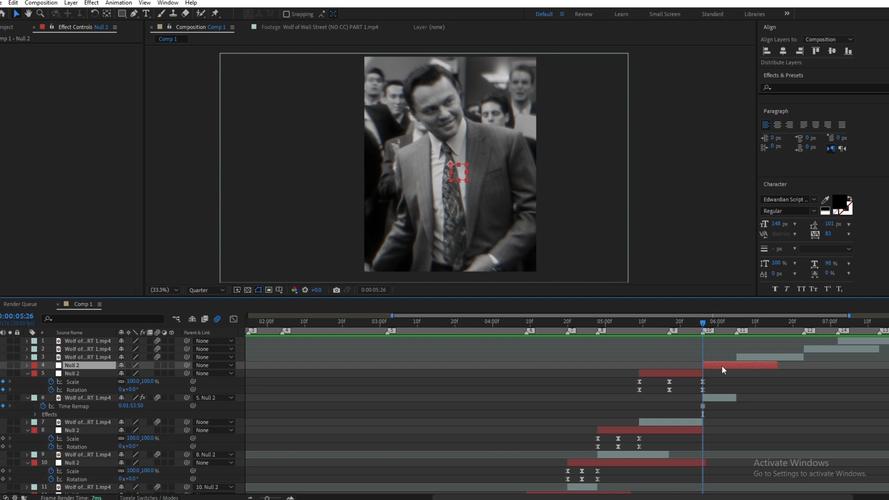The image size is (889, 500).
Task: Select the Zoom tool in toolbar
Action: coord(40,14)
